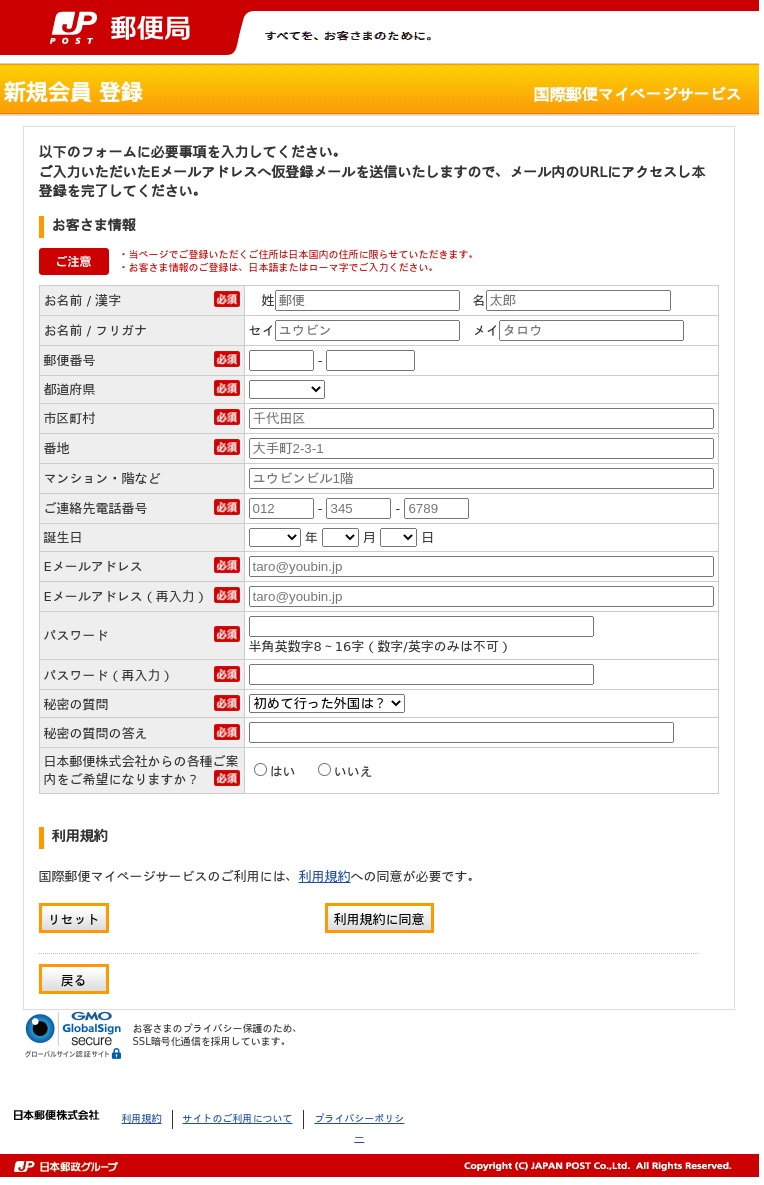Click the Japan Post Group footer logo
The width and height of the screenshot is (764, 1185).
click(66, 1166)
